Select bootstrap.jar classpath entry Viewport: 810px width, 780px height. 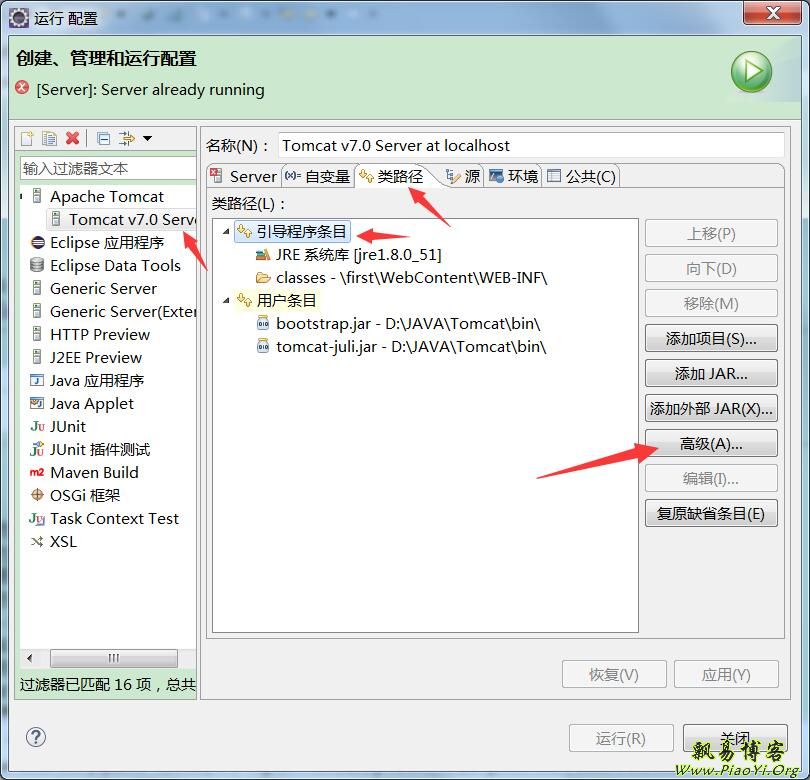pos(399,323)
